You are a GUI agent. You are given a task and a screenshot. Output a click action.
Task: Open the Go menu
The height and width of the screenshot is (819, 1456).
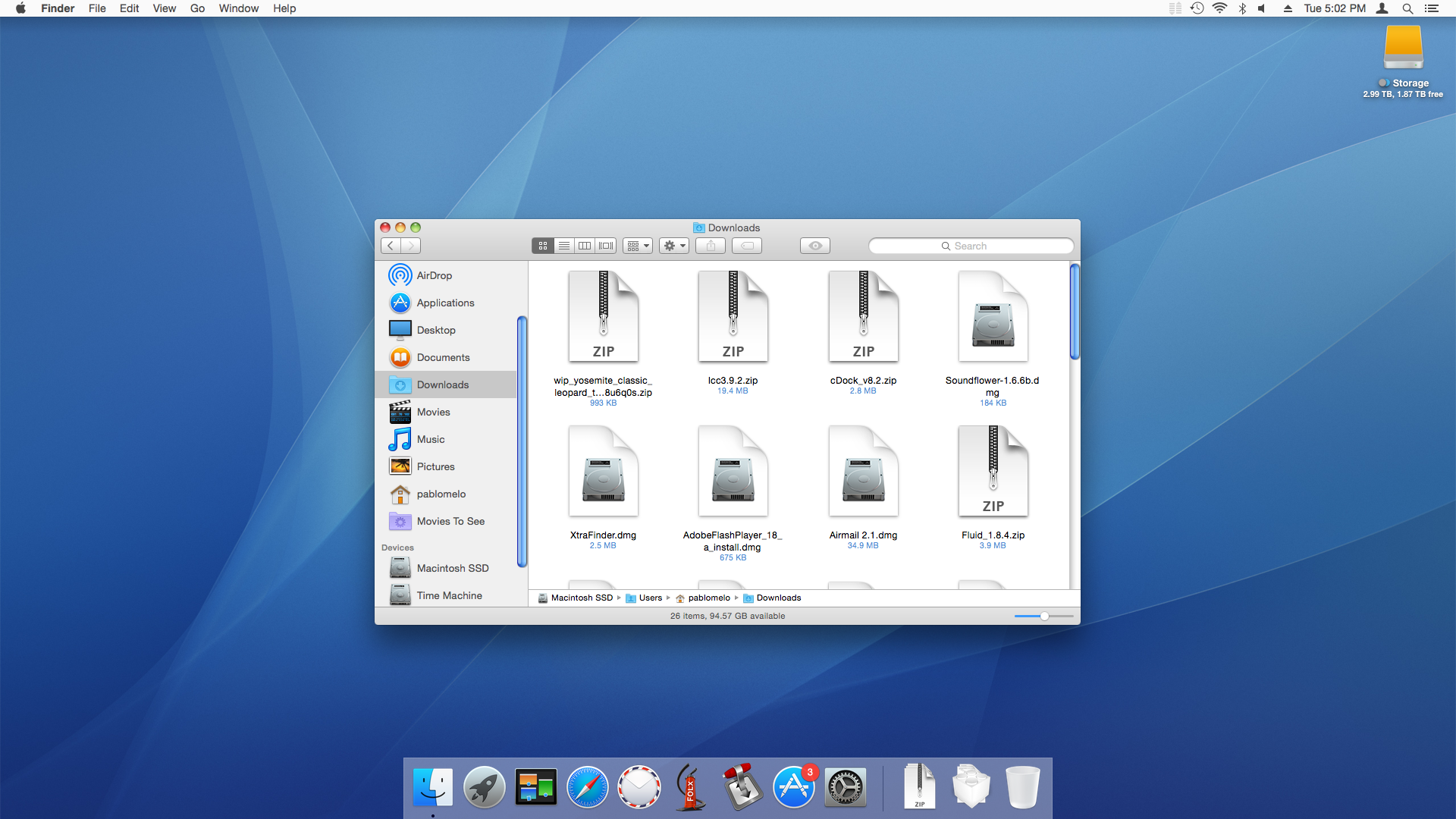pyautogui.click(x=197, y=8)
